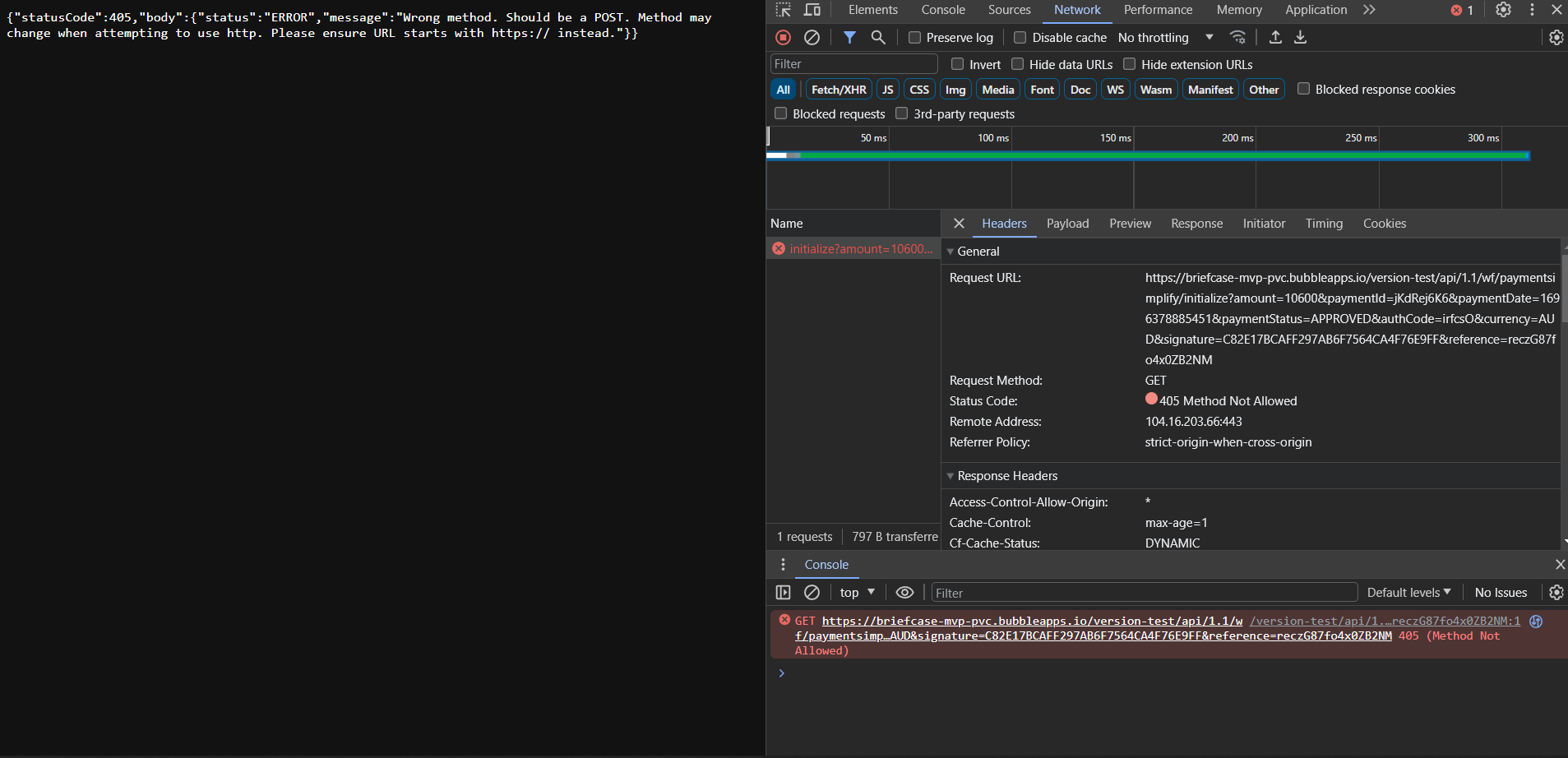The image size is (1568, 758).
Task: Click the headers pane vertical scrollbar
Action: (x=1564, y=288)
